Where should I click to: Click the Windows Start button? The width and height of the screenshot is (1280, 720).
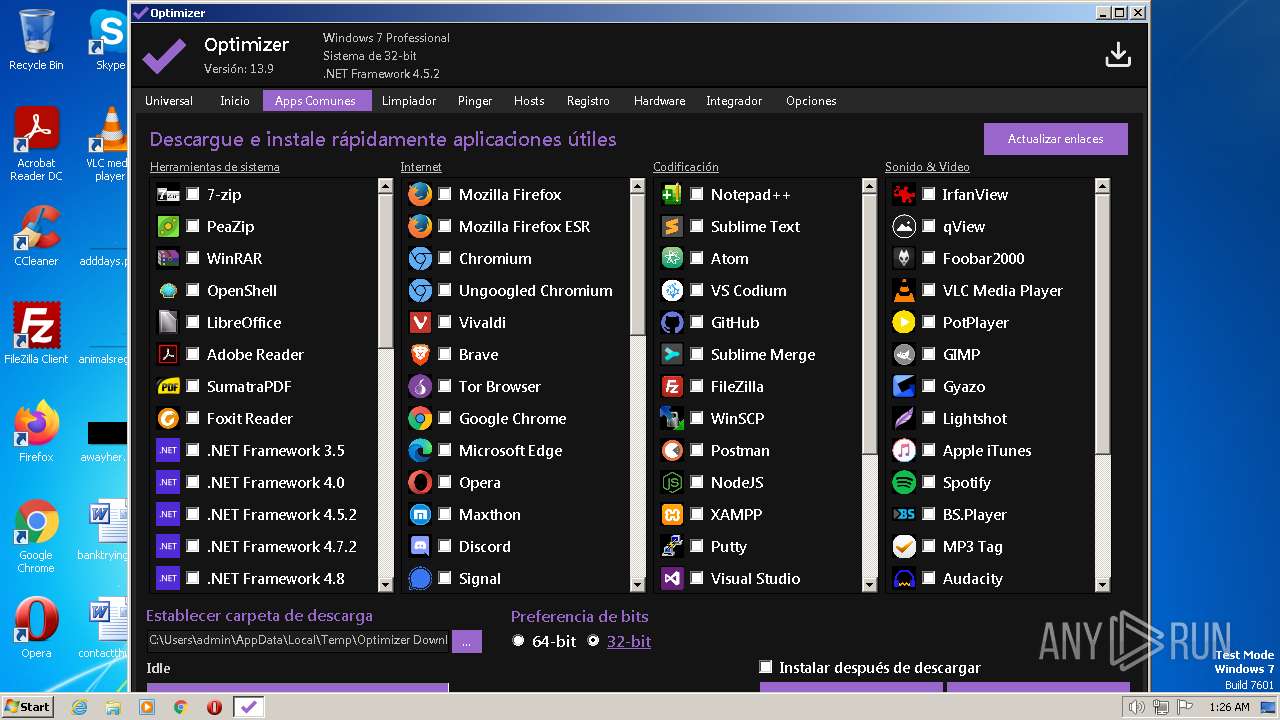pos(27,706)
